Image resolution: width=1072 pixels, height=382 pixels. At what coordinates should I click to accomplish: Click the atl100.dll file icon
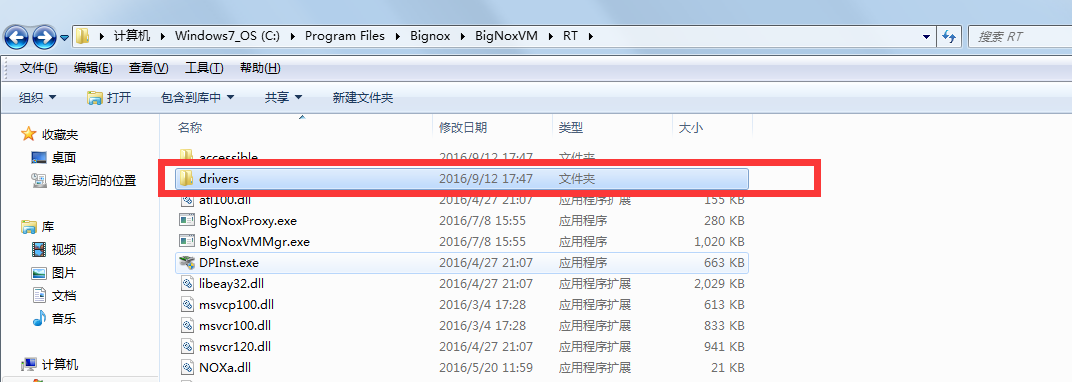[187, 200]
